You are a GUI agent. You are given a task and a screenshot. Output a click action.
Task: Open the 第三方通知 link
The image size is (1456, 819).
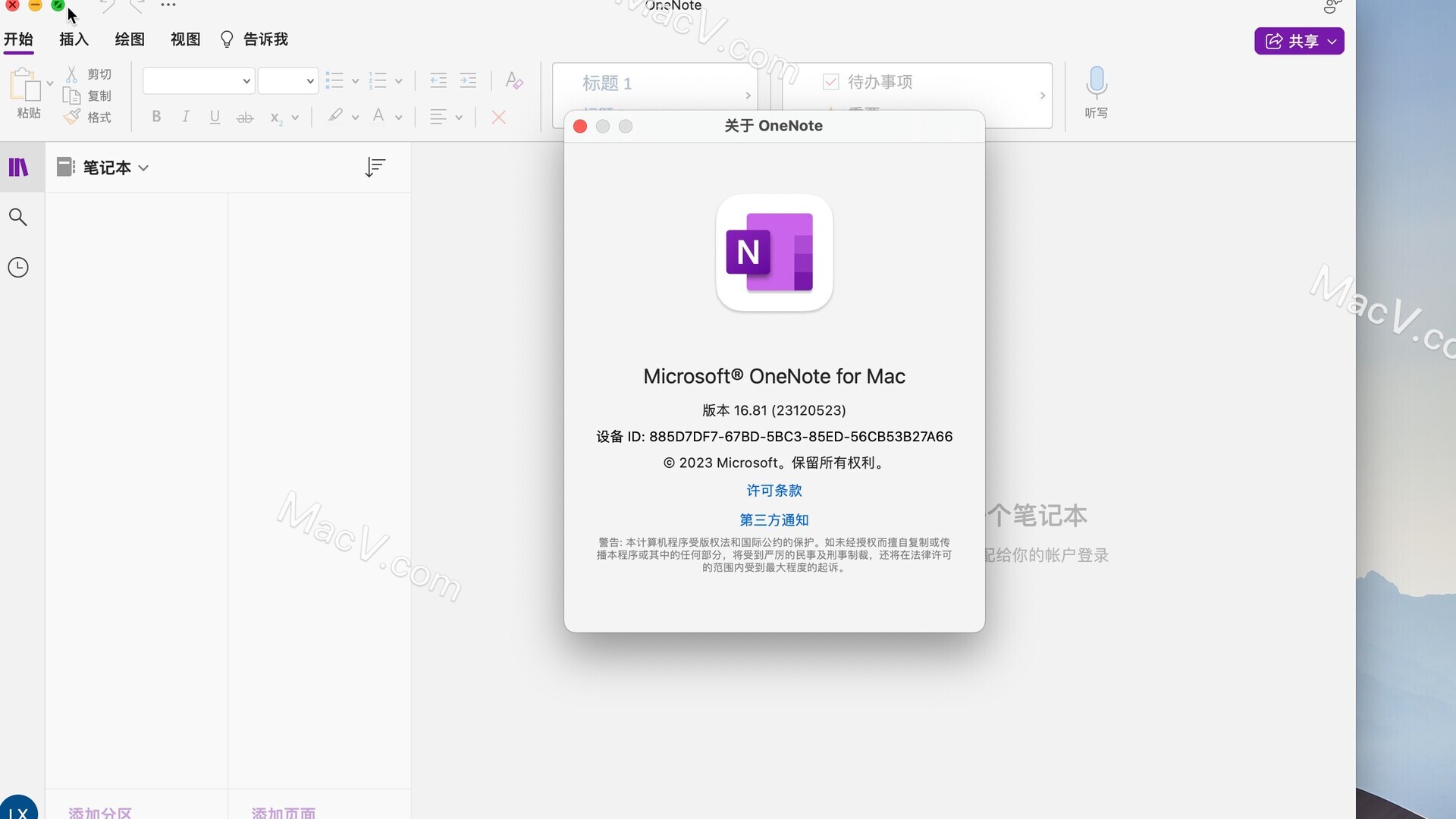[774, 520]
